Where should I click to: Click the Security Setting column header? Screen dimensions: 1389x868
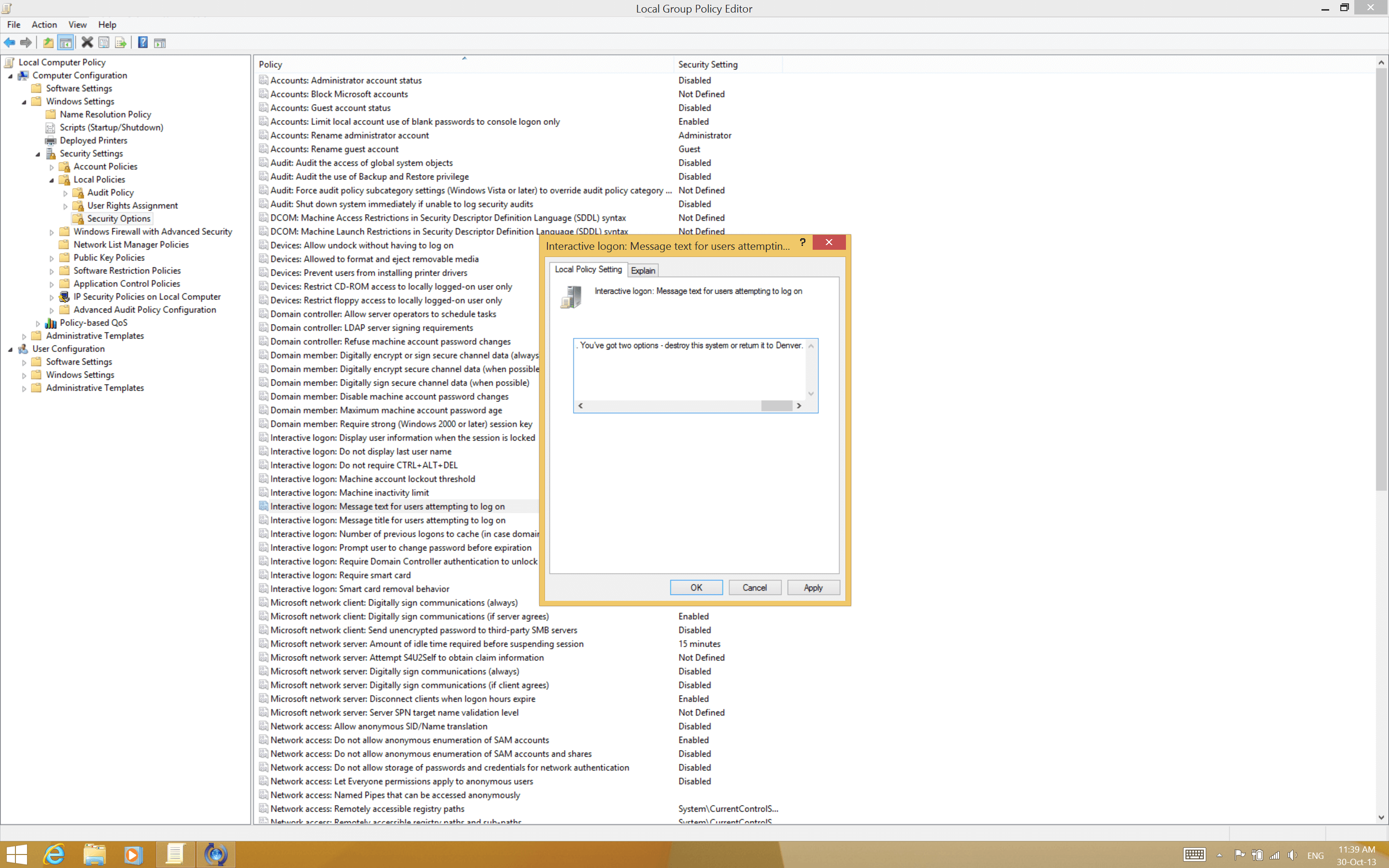pos(728,64)
